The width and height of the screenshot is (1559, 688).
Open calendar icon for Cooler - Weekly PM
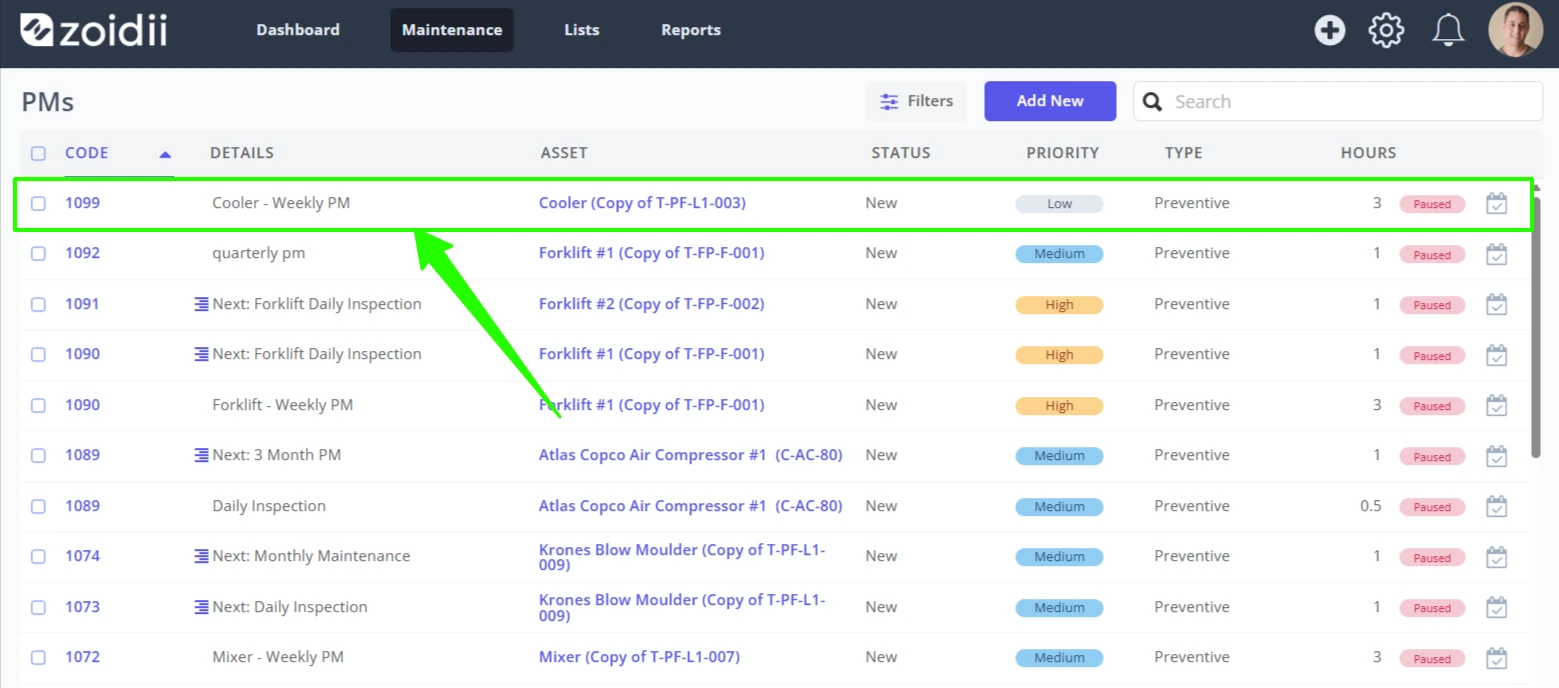point(1496,203)
